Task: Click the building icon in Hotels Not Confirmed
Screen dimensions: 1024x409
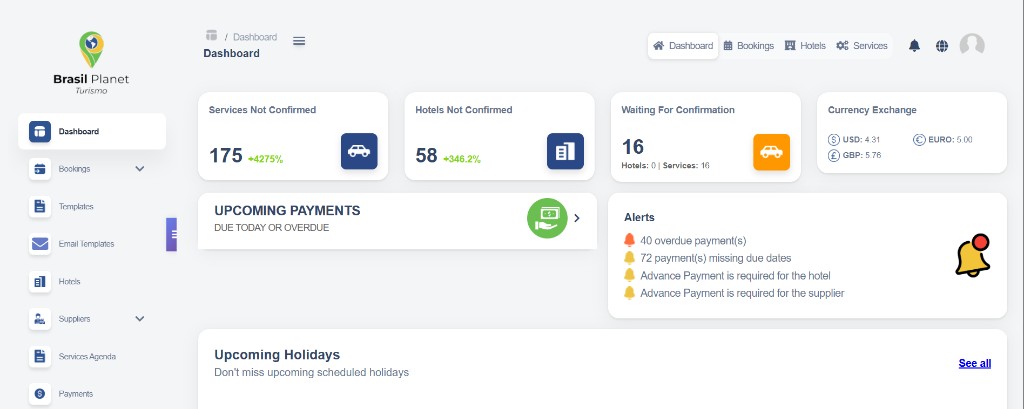Action: coord(565,151)
